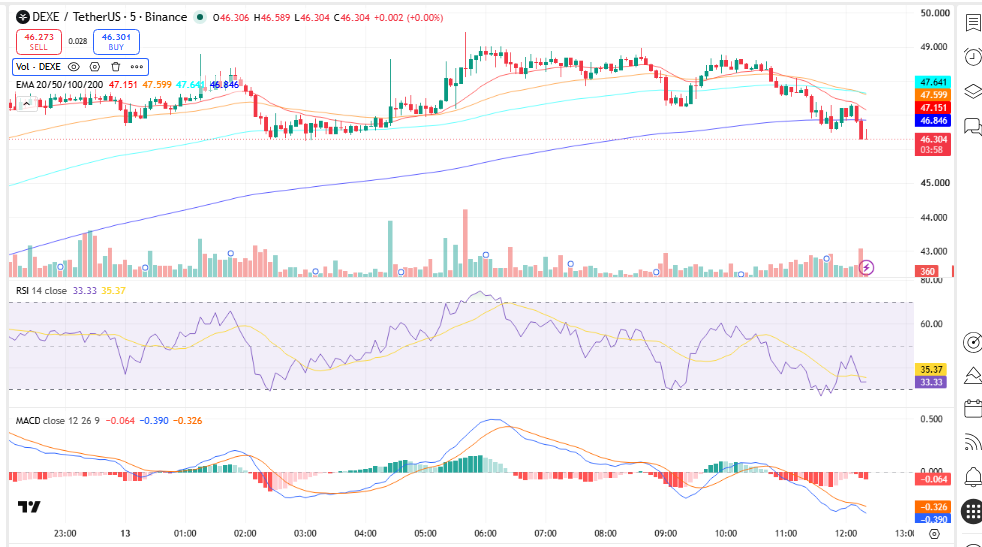Open the Alerts clock icon
This screenshot has width=982, height=547.
coord(973,57)
